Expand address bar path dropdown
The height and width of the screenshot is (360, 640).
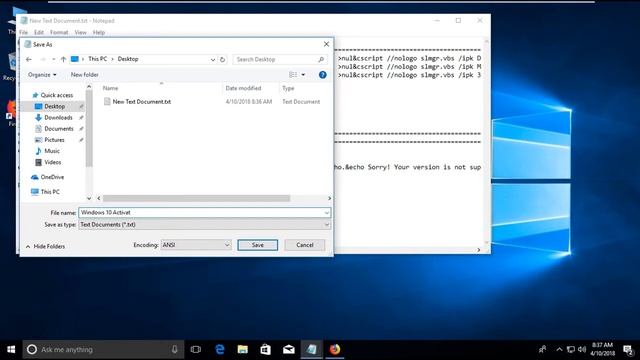213,60
